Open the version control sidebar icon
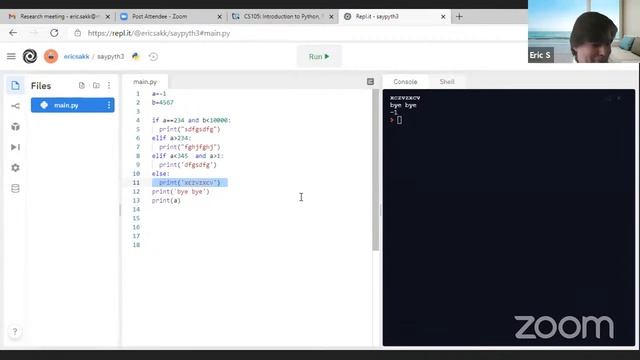Screen dimensions: 640x360 pyautogui.click(x=15, y=106)
